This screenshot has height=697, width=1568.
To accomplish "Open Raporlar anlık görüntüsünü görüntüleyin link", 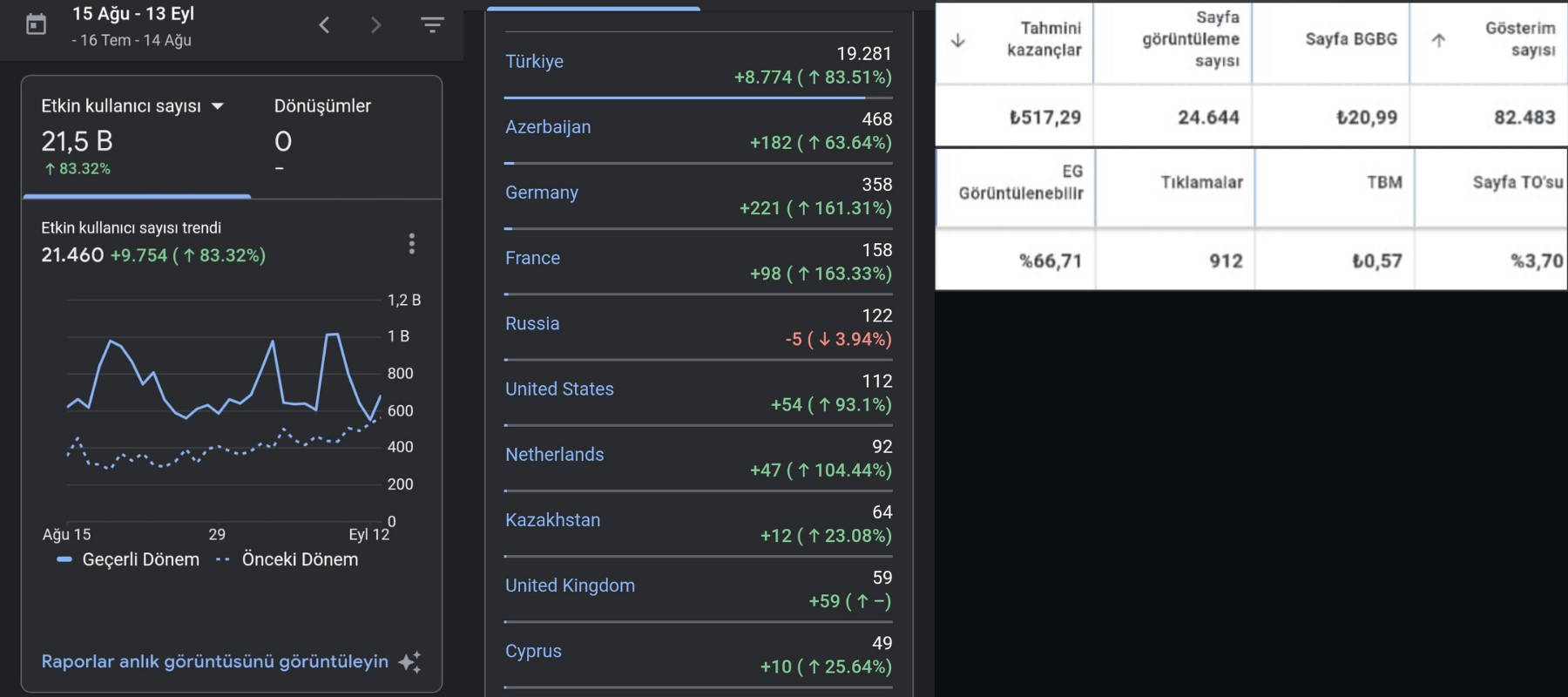I will tap(215, 661).
